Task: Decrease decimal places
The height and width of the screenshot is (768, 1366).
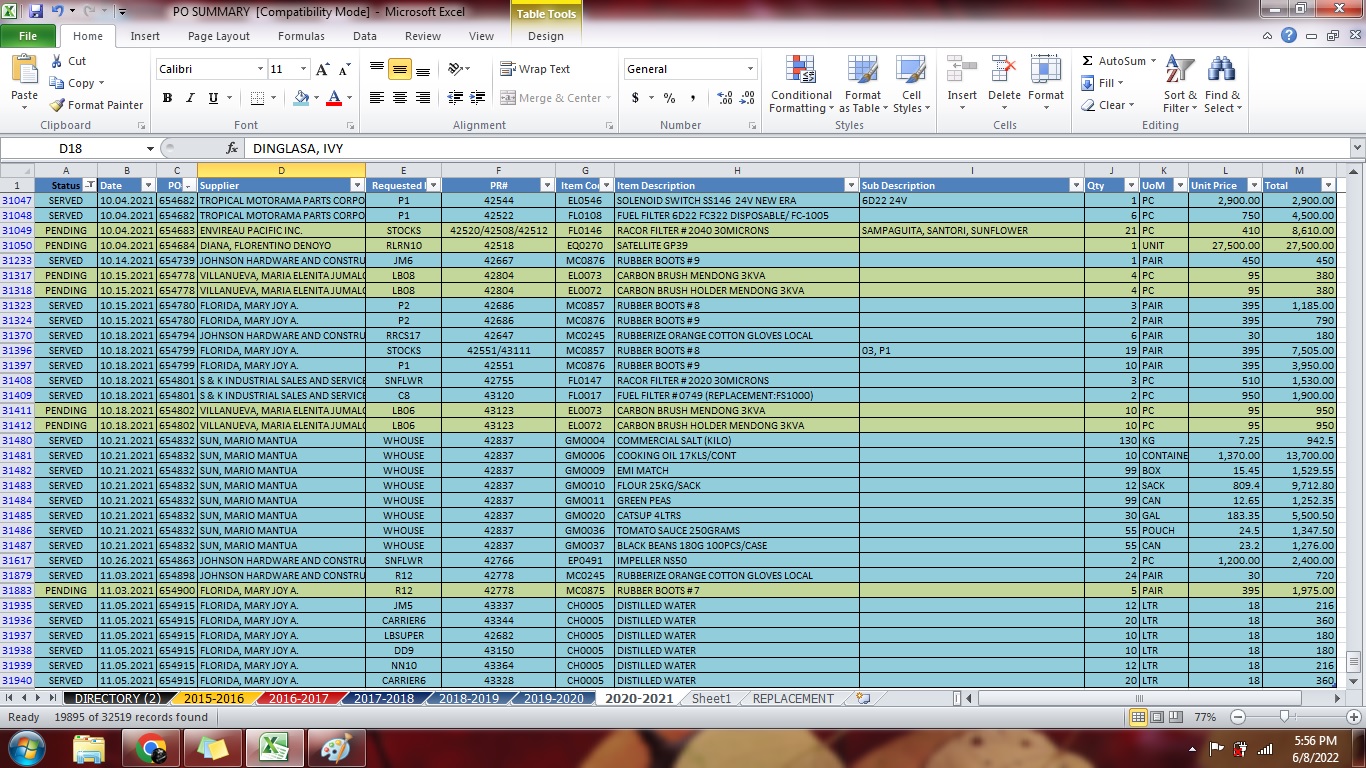Action: point(748,98)
